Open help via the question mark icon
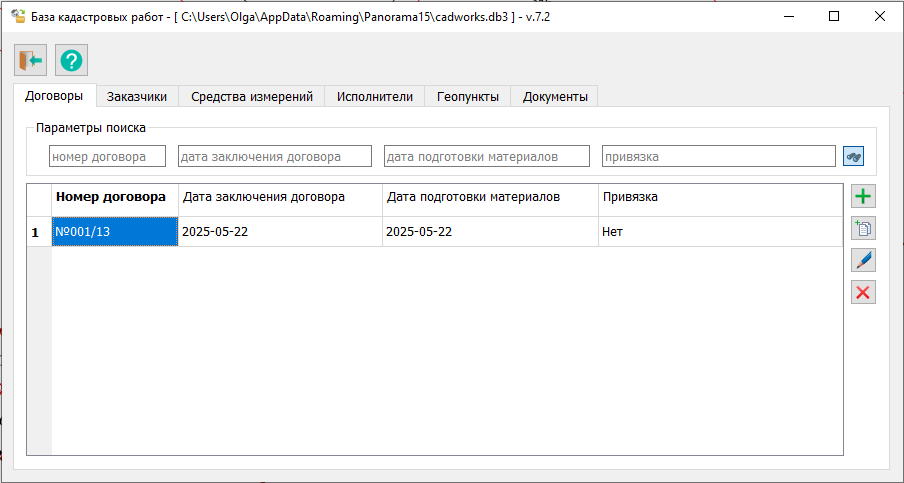The width and height of the screenshot is (904, 483). [71, 61]
